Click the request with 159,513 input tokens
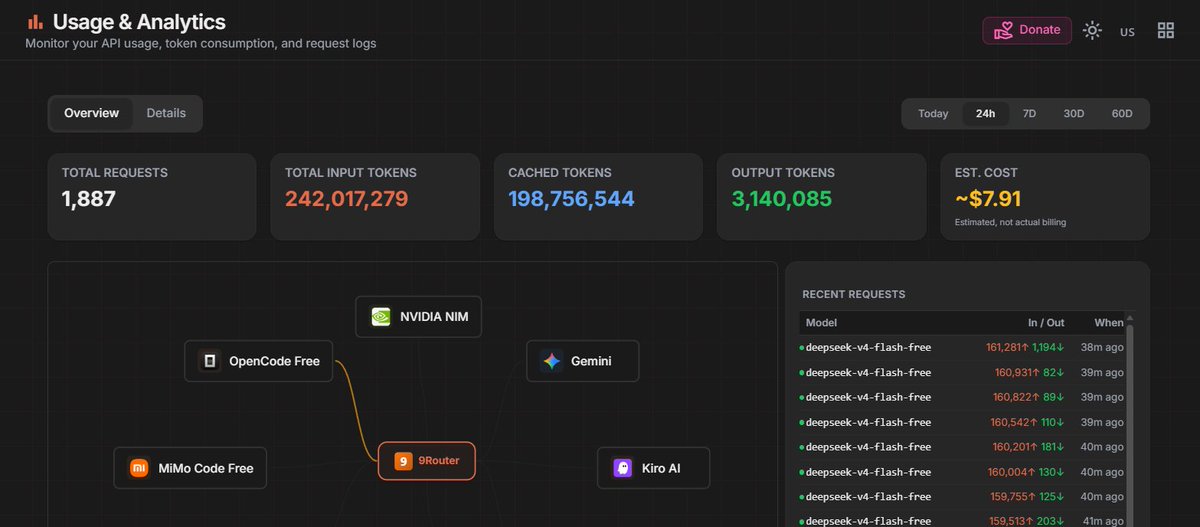Screen dimensions: 1200x527 (963, 519)
